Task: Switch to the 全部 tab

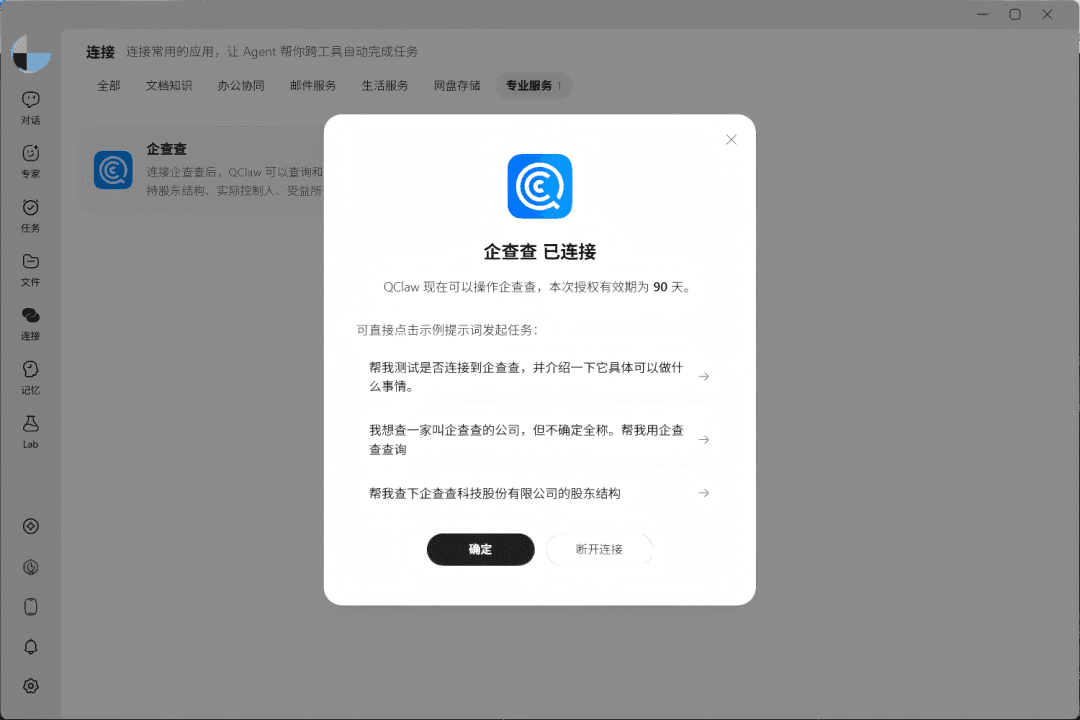Action: click(109, 85)
